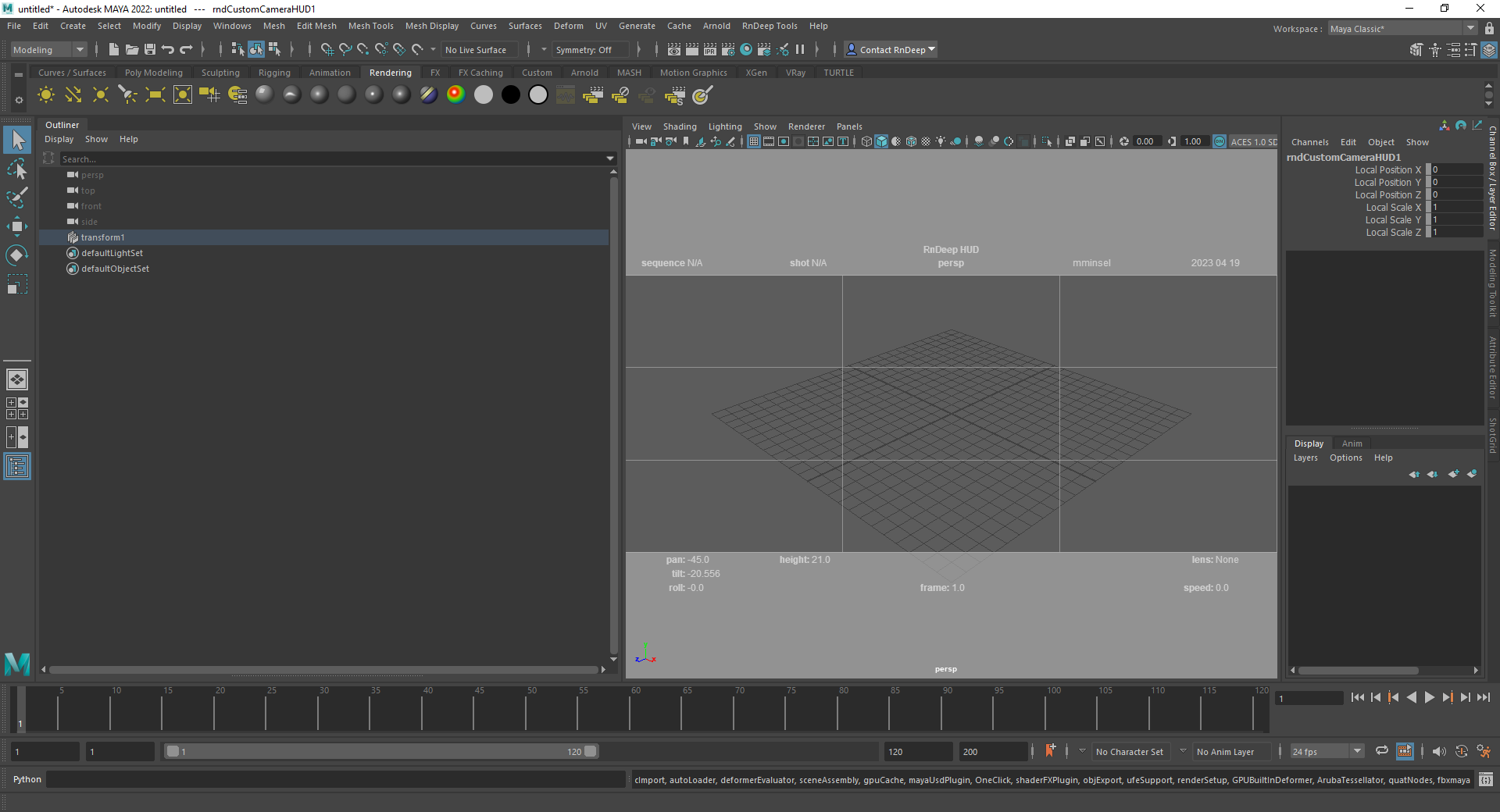This screenshot has width=1500, height=812.
Task: Toggle the viewport grid display
Action: pyautogui.click(x=753, y=141)
